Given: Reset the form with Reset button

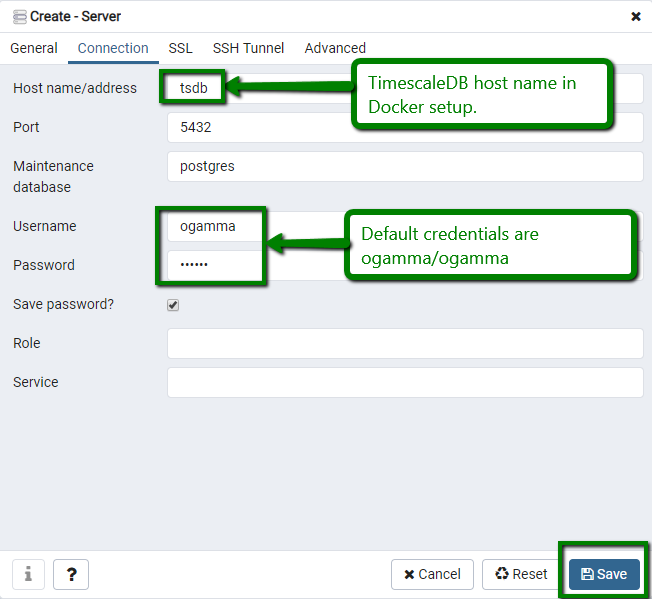Looking at the screenshot, I should click(521, 574).
